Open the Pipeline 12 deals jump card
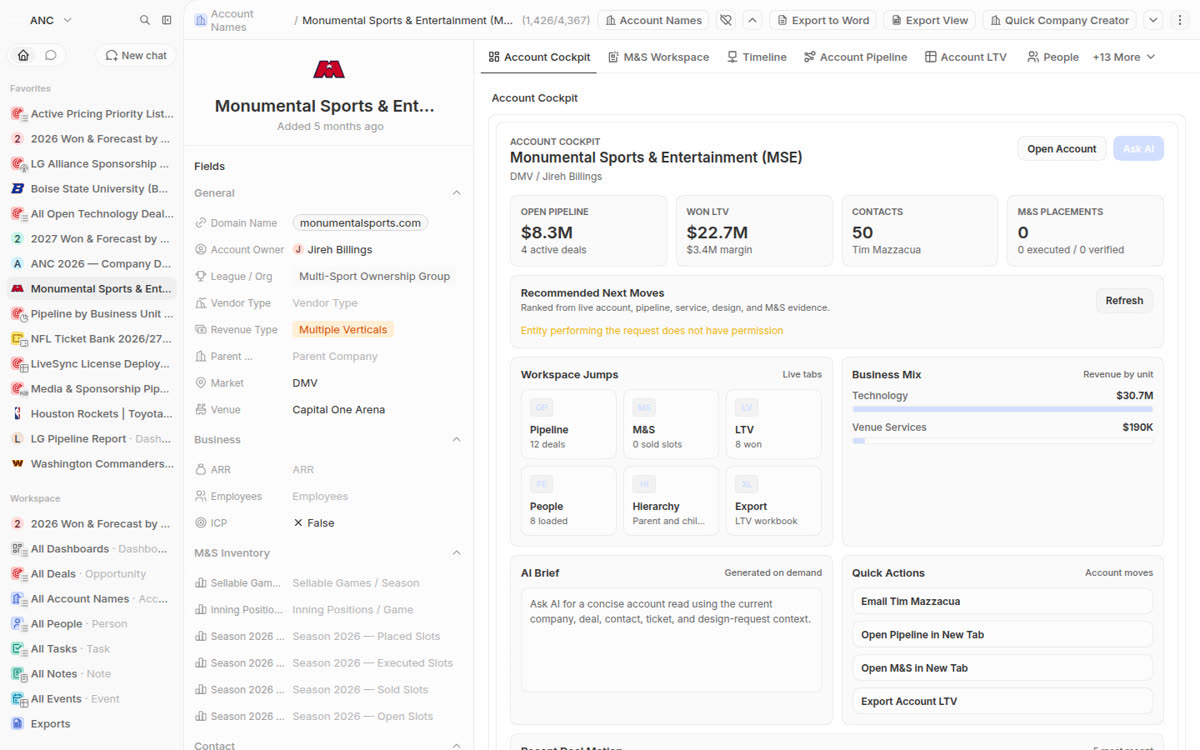Screen dimensions: 1200x750 click(x=569, y=424)
